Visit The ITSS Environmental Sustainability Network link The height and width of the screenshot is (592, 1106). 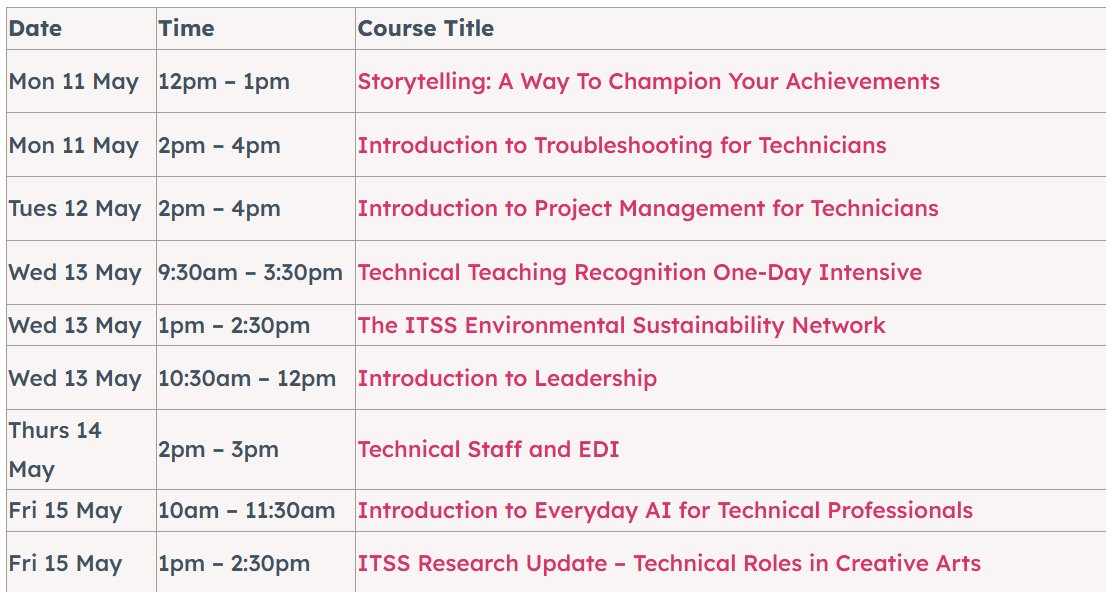coord(621,326)
